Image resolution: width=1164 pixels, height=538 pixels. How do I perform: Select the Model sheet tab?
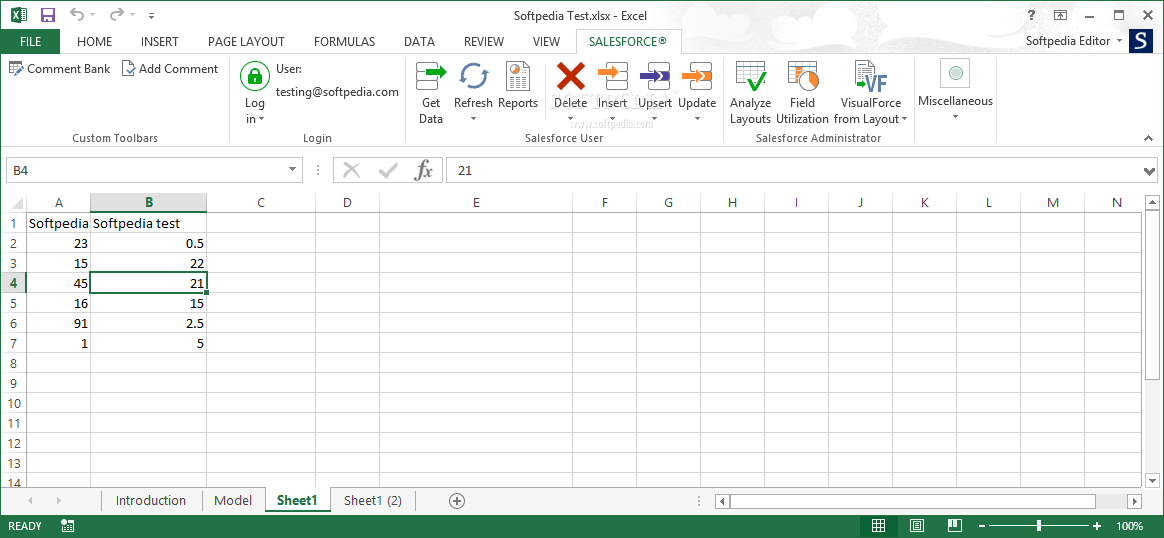click(x=233, y=501)
